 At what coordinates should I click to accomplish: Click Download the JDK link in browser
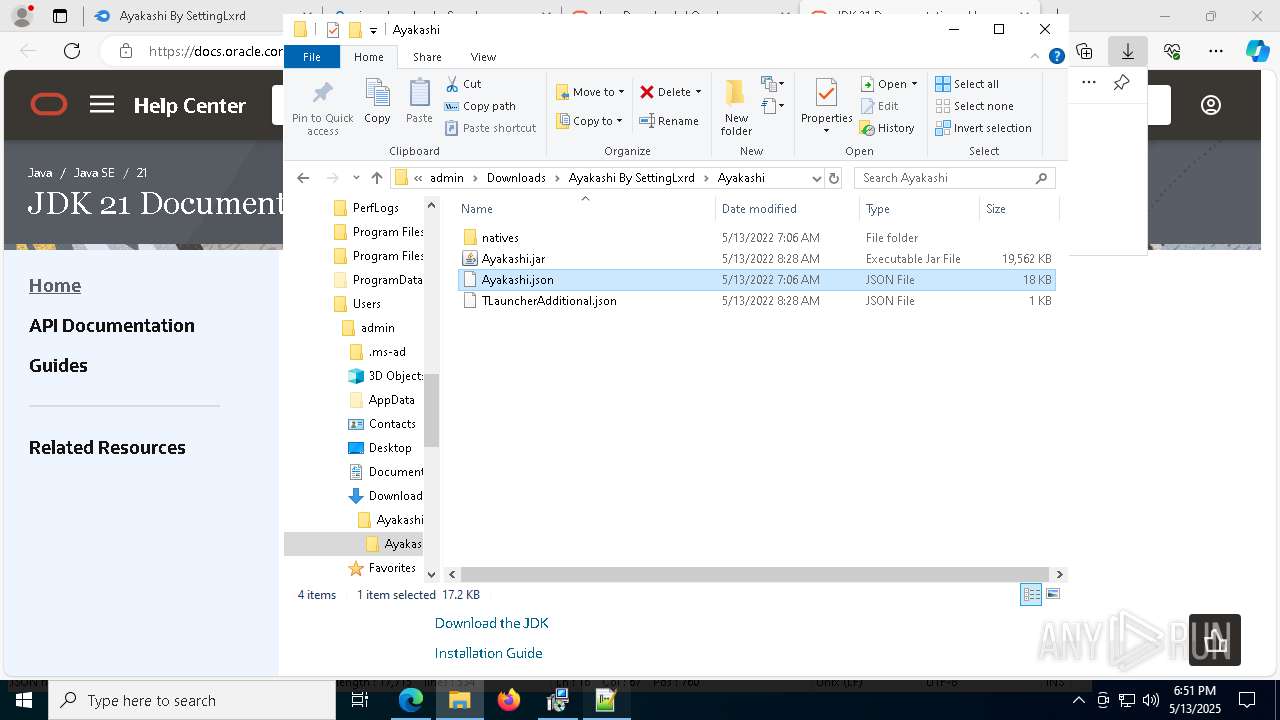(x=491, y=623)
